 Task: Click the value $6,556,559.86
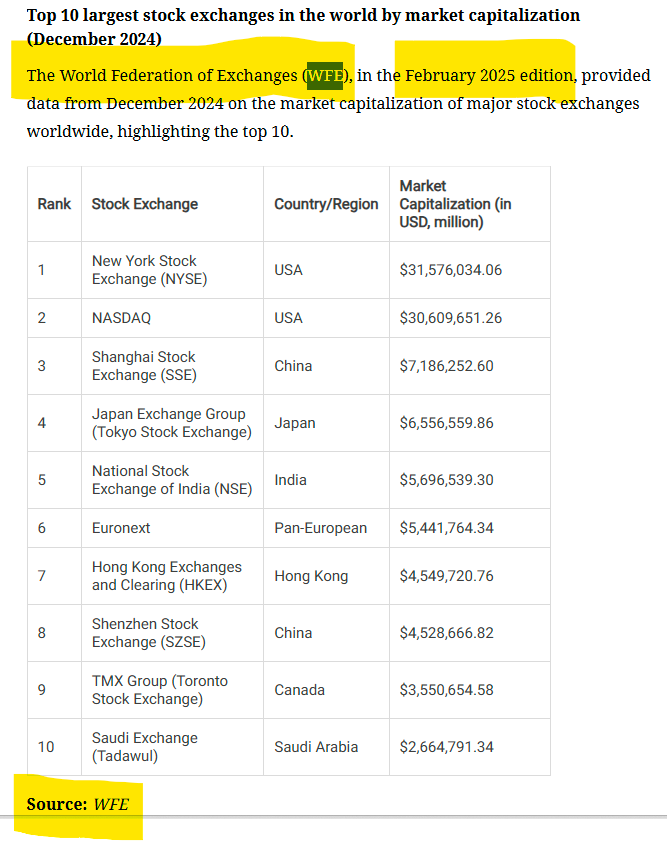tap(446, 423)
